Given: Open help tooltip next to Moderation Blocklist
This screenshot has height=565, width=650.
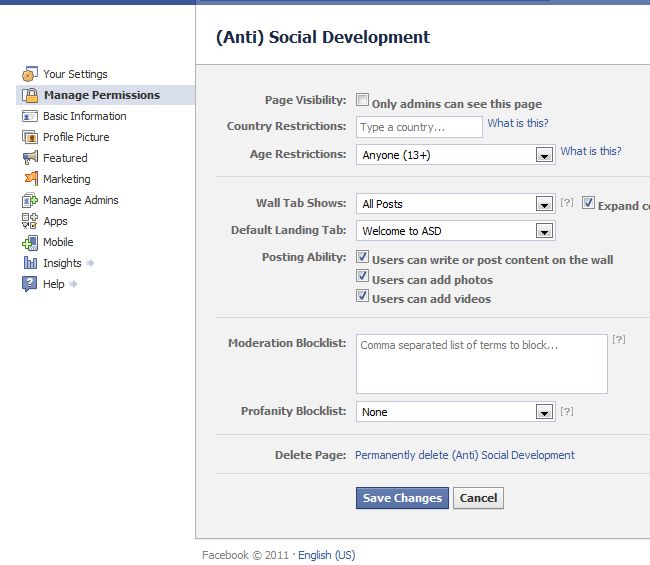Looking at the screenshot, I should point(619,339).
